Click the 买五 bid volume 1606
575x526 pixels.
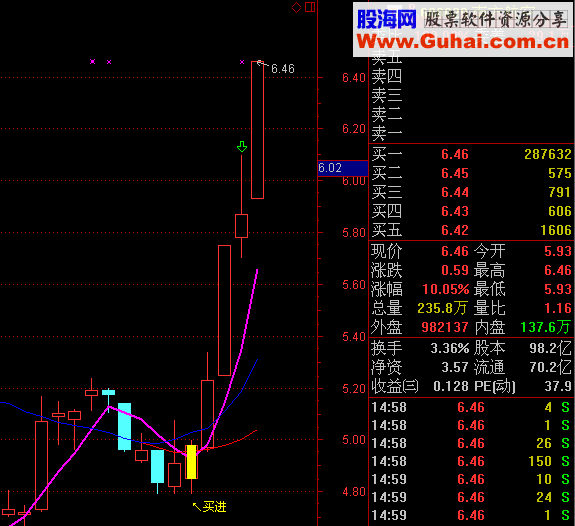coord(556,230)
